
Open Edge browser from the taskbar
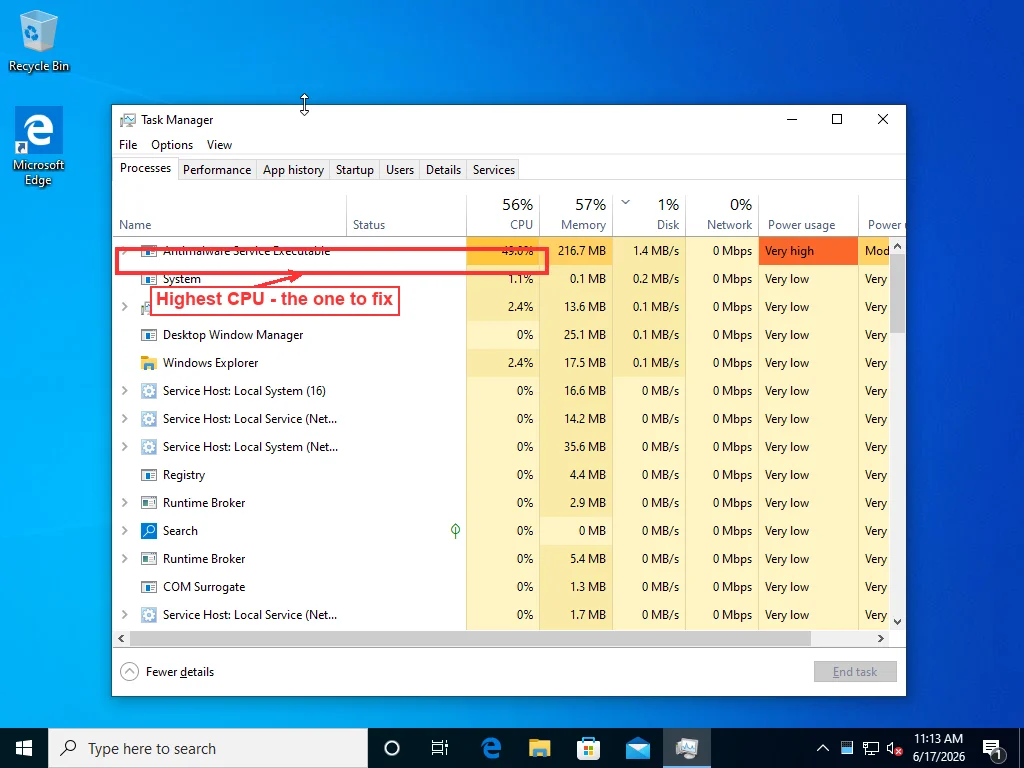click(x=490, y=748)
